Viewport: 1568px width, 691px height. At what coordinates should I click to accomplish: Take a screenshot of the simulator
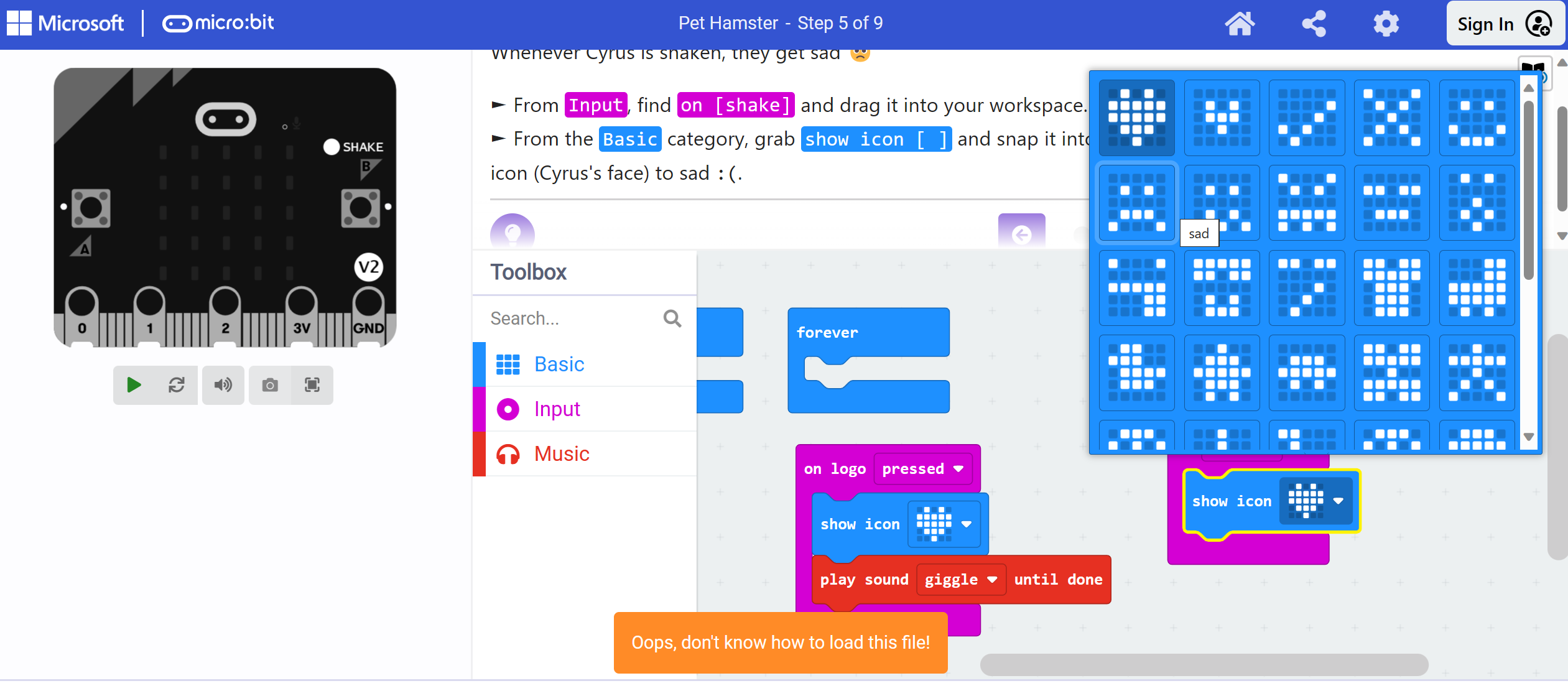270,385
